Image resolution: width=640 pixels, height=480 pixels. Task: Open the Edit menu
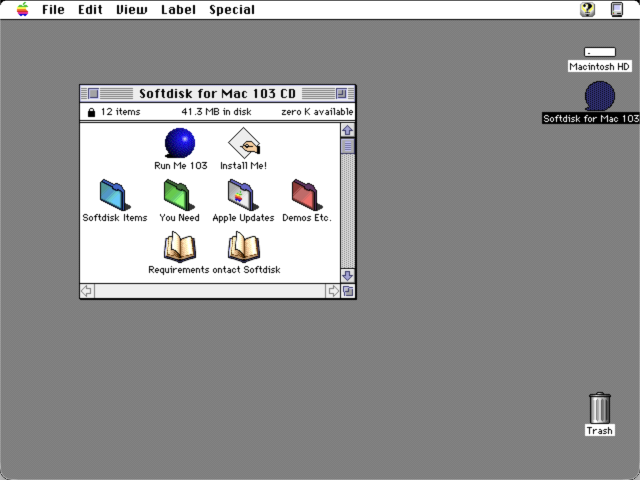click(x=90, y=9)
